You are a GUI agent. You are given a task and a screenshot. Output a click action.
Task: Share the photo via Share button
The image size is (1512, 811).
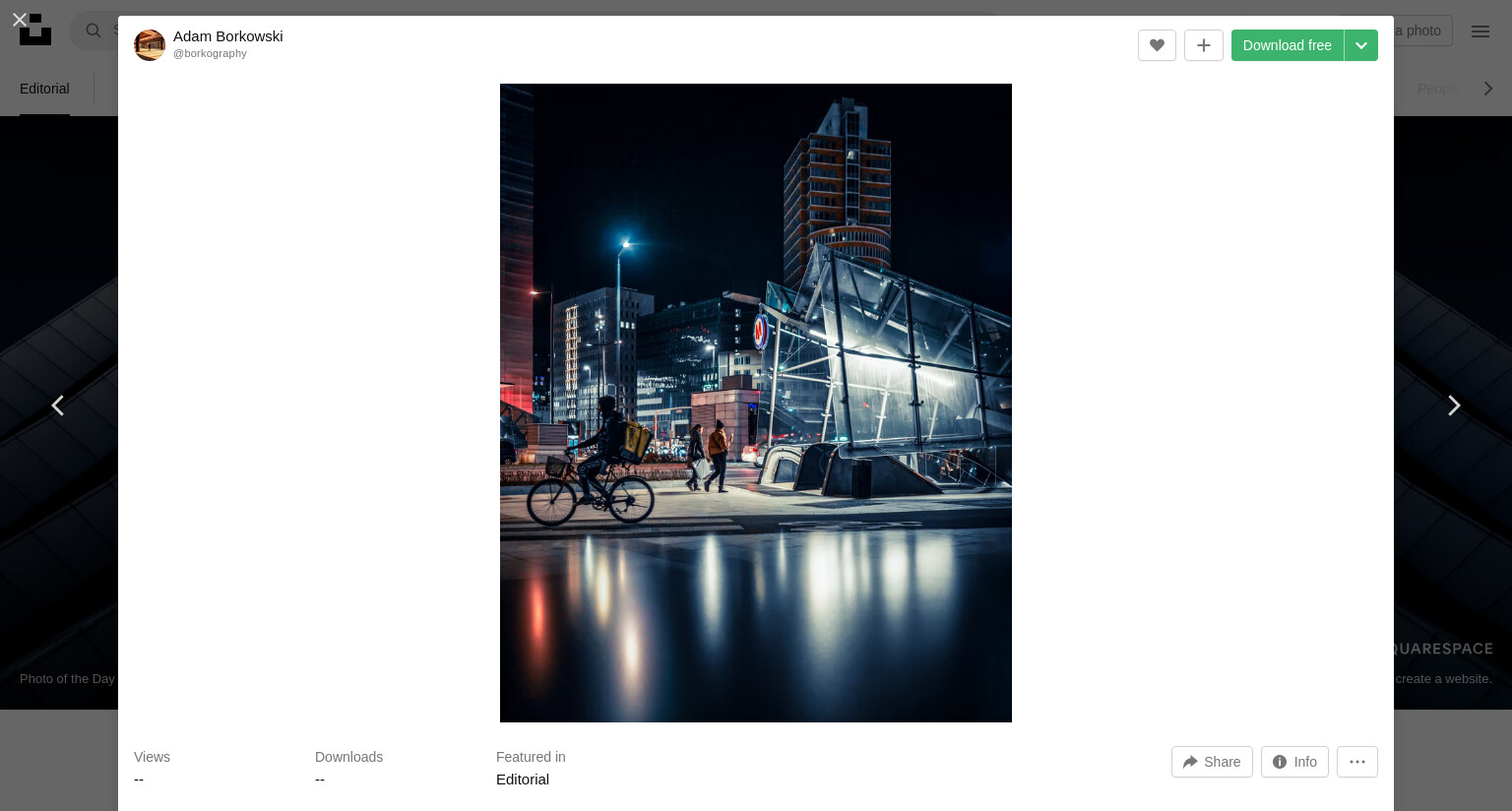tap(1212, 762)
